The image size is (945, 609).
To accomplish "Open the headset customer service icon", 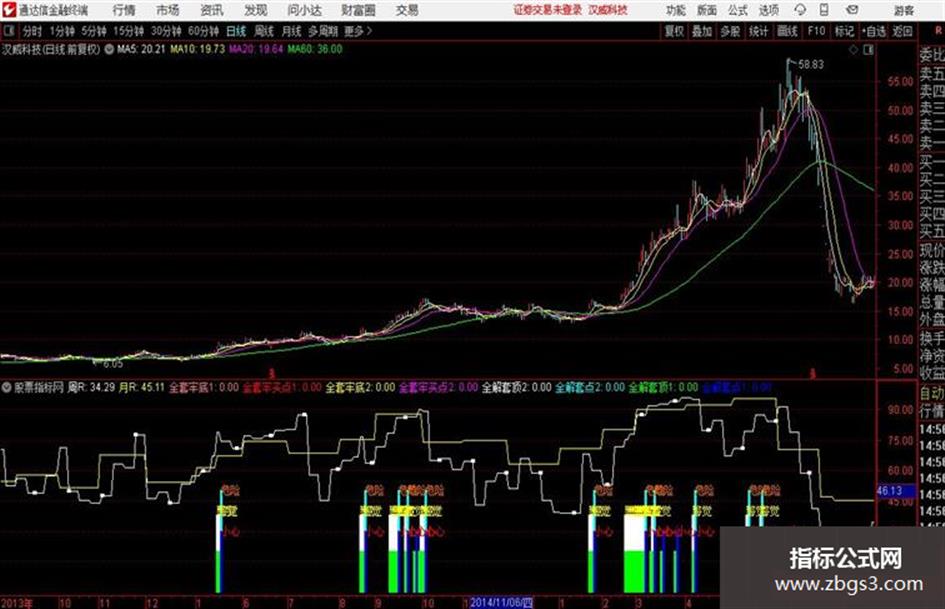I will point(800,10).
